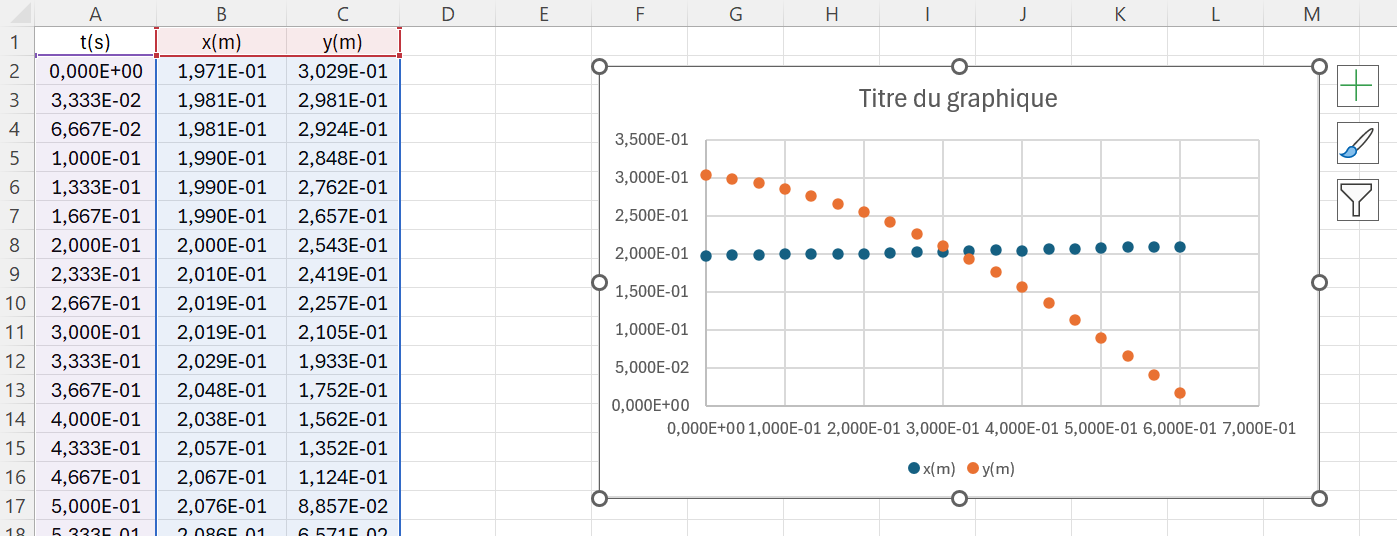Image resolution: width=1397 pixels, height=536 pixels.
Task: Click cell with value 2,257E-01
Action: [343, 303]
